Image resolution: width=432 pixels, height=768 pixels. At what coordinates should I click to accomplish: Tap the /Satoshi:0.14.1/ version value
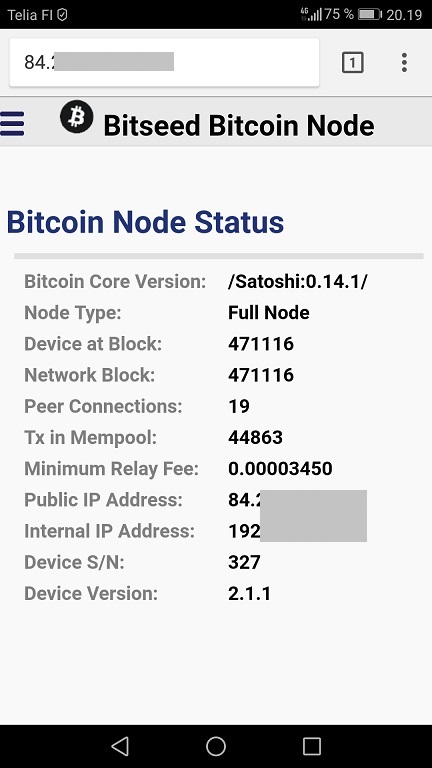click(297, 282)
